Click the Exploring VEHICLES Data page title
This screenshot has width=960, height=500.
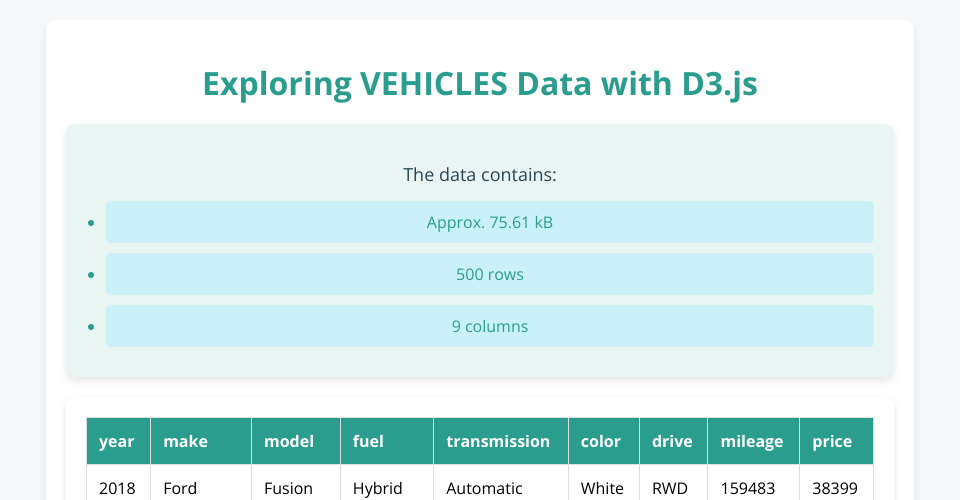click(480, 85)
